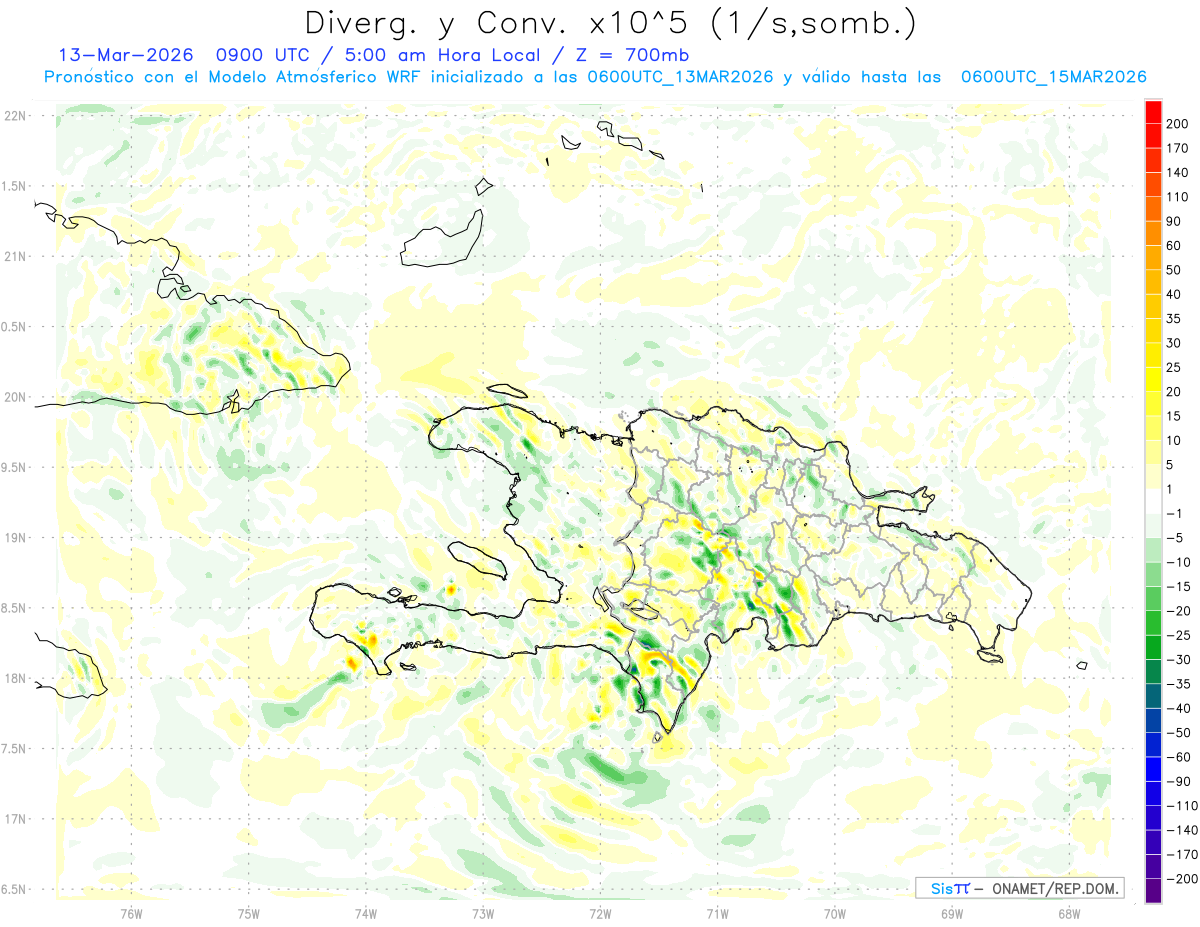1200x927 pixels.
Task: Click the '74W' longitude label
Action: [x=365, y=913]
